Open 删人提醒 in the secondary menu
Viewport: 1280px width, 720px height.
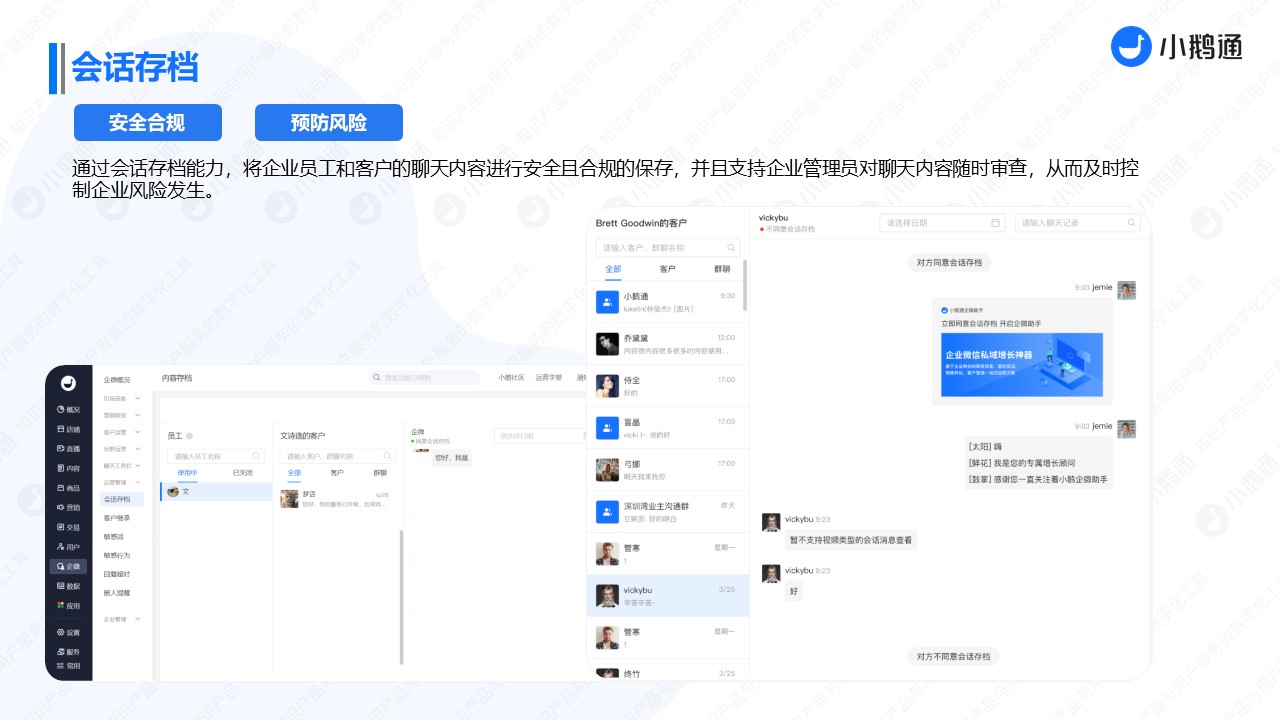coord(117,593)
